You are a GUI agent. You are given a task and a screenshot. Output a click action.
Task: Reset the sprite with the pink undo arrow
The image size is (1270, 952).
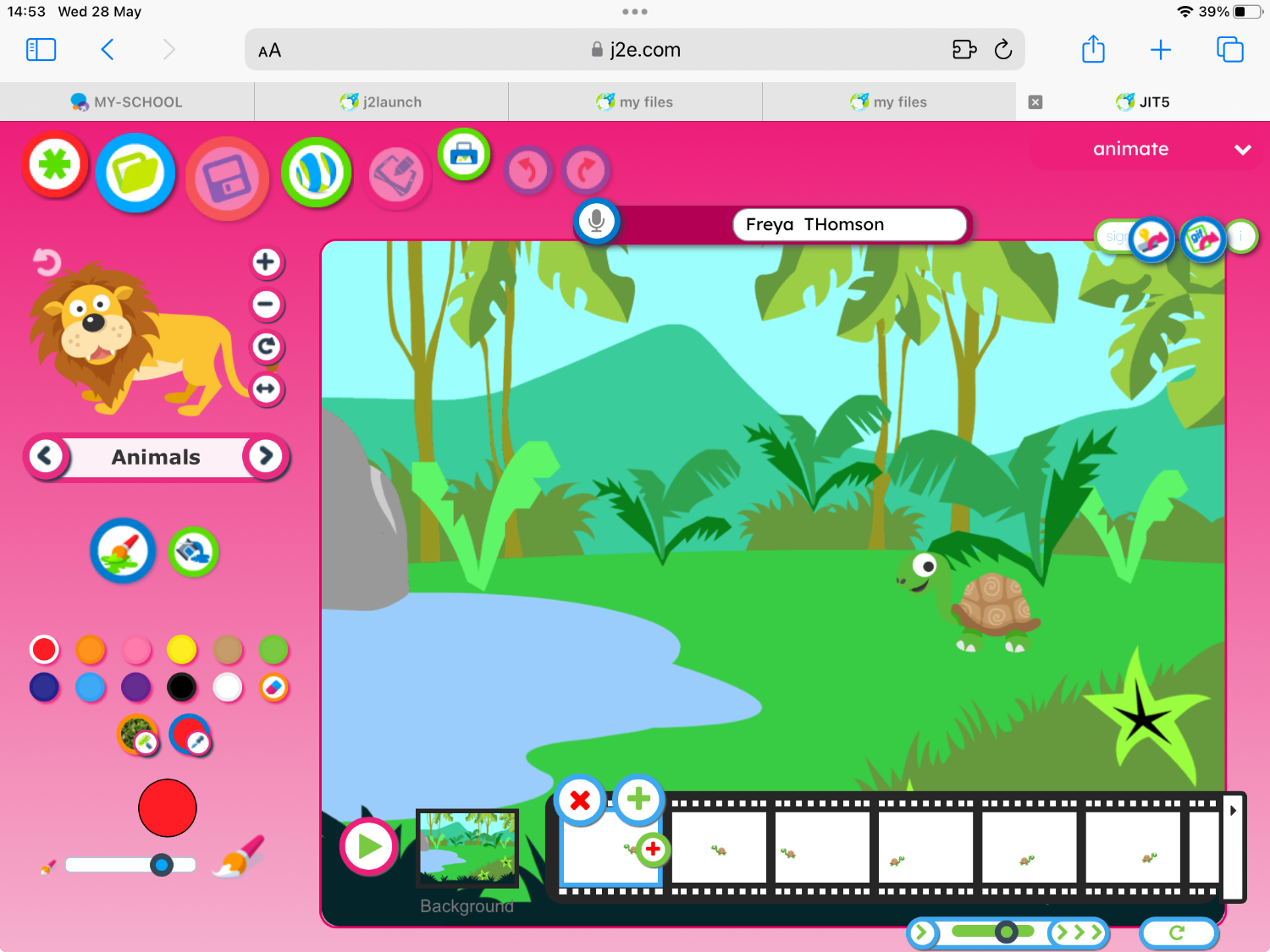47,262
